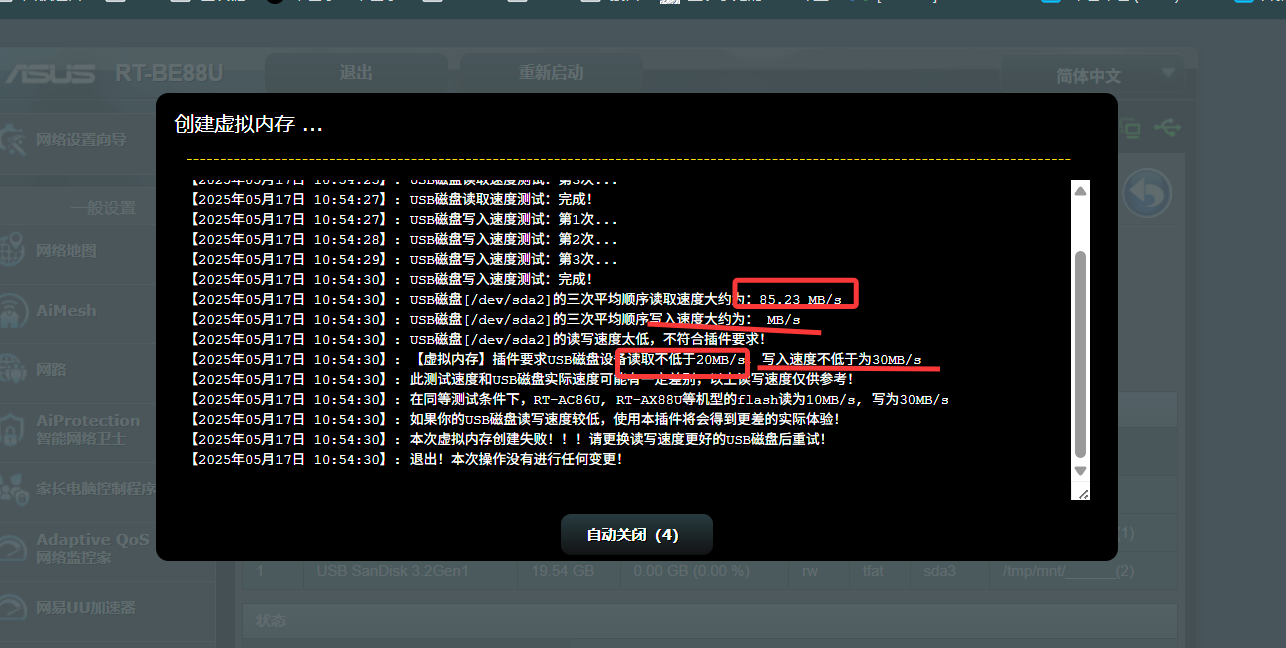This screenshot has width=1286, height=648.
Task: Click the 重新启动 reboot button
Action: [551, 73]
